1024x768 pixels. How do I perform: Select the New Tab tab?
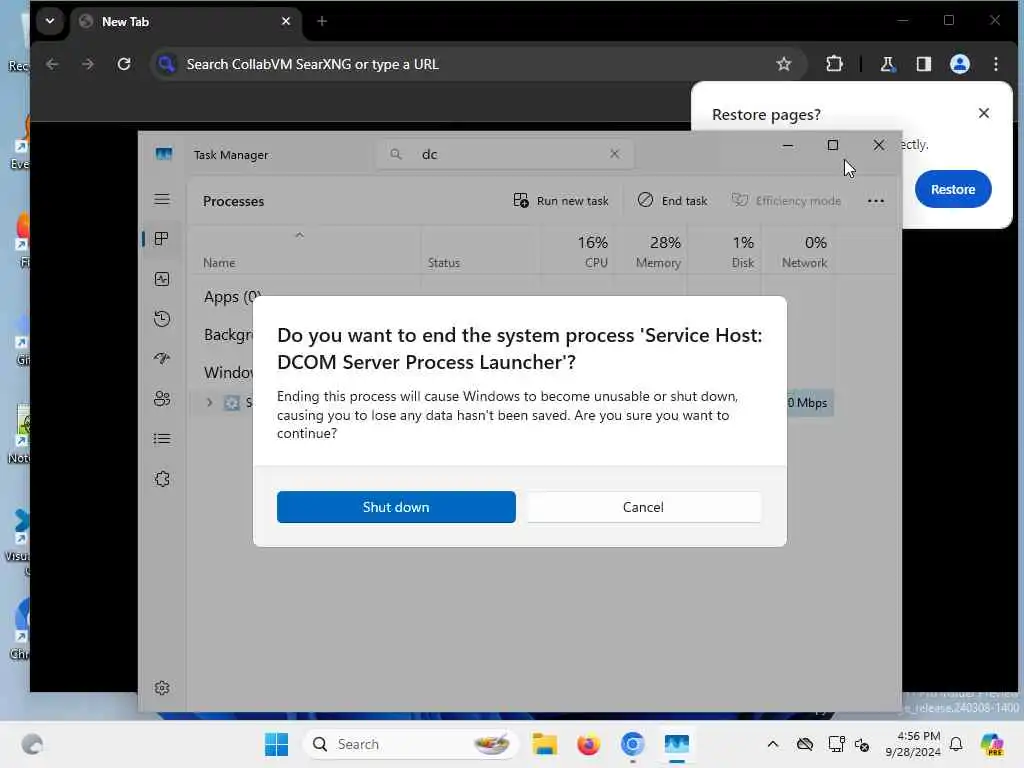[x=186, y=22]
